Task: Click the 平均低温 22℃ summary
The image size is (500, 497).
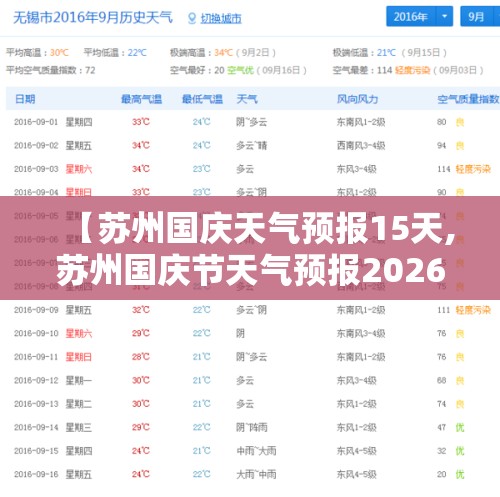Action: point(115,53)
